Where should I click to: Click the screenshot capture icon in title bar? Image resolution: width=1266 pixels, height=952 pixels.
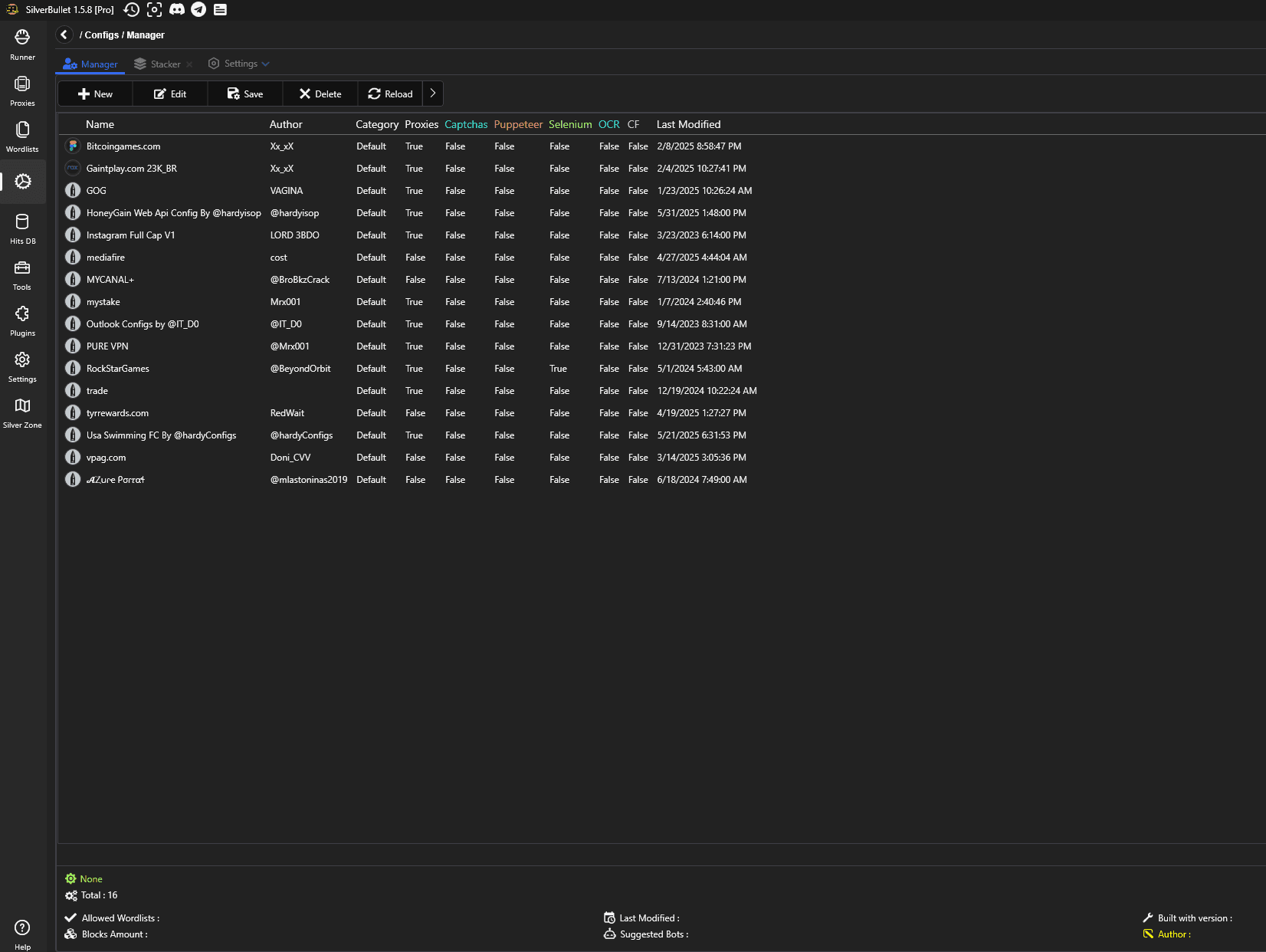pos(154,9)
